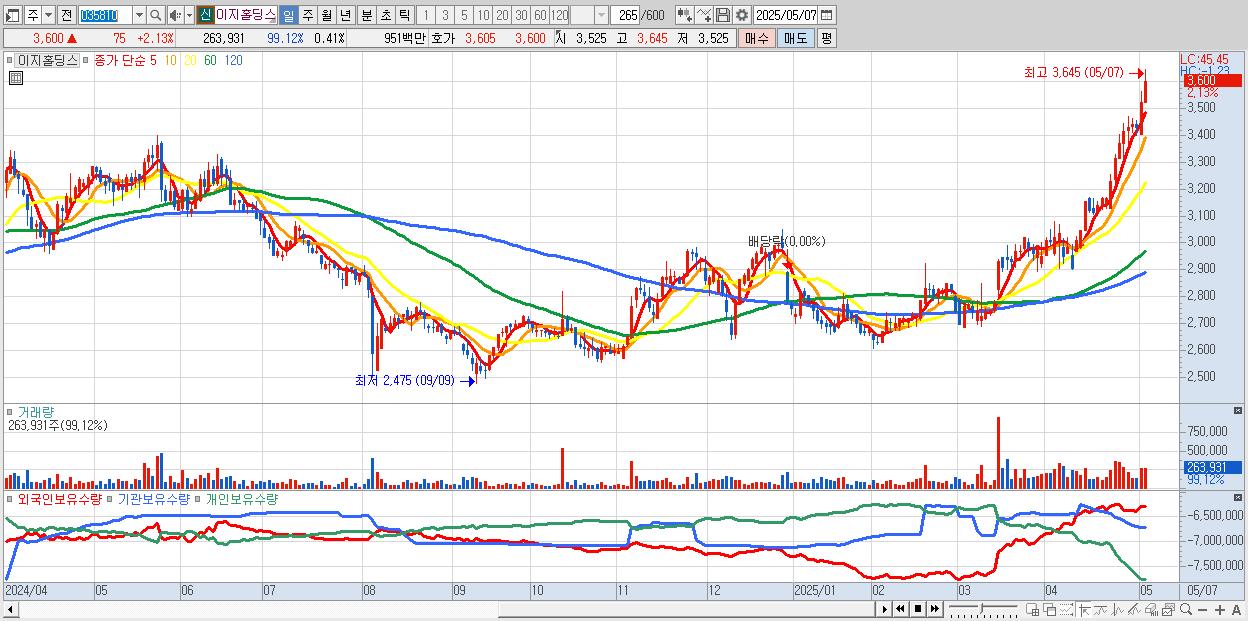Click the zigzag lines icon in bottom toolbar

click(1134, 609)
